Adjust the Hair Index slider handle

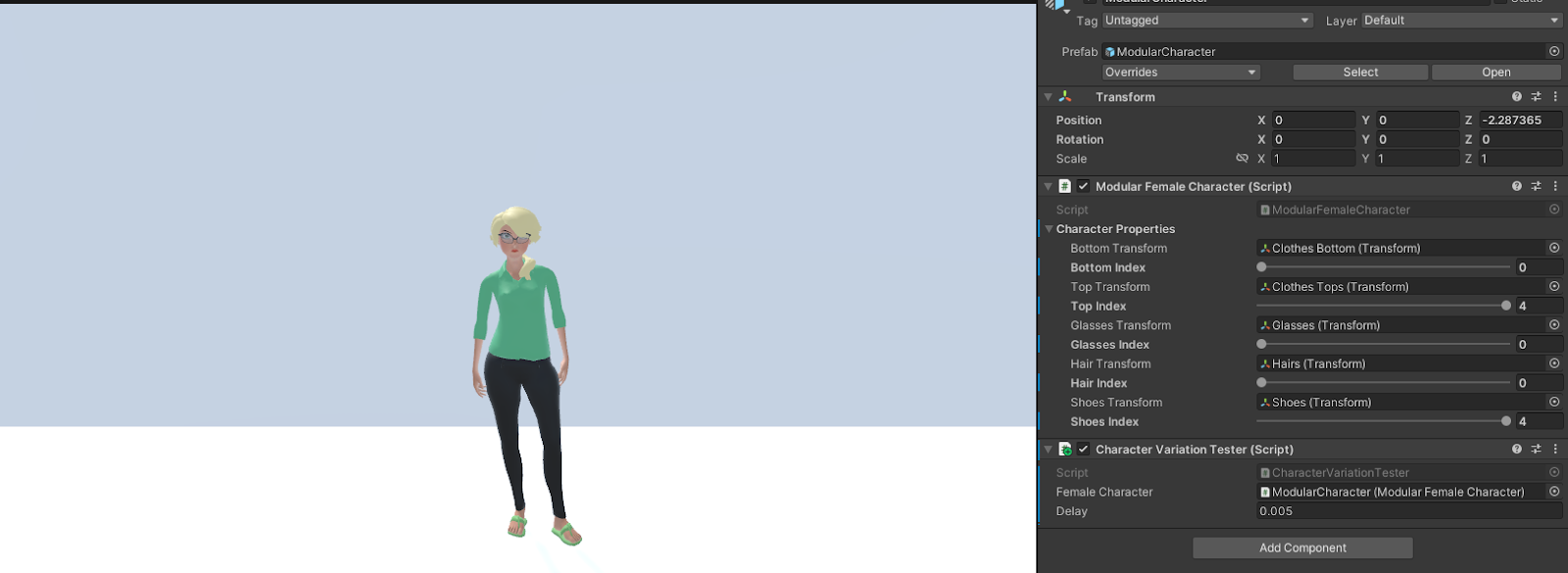click(x=1261, y=382)
